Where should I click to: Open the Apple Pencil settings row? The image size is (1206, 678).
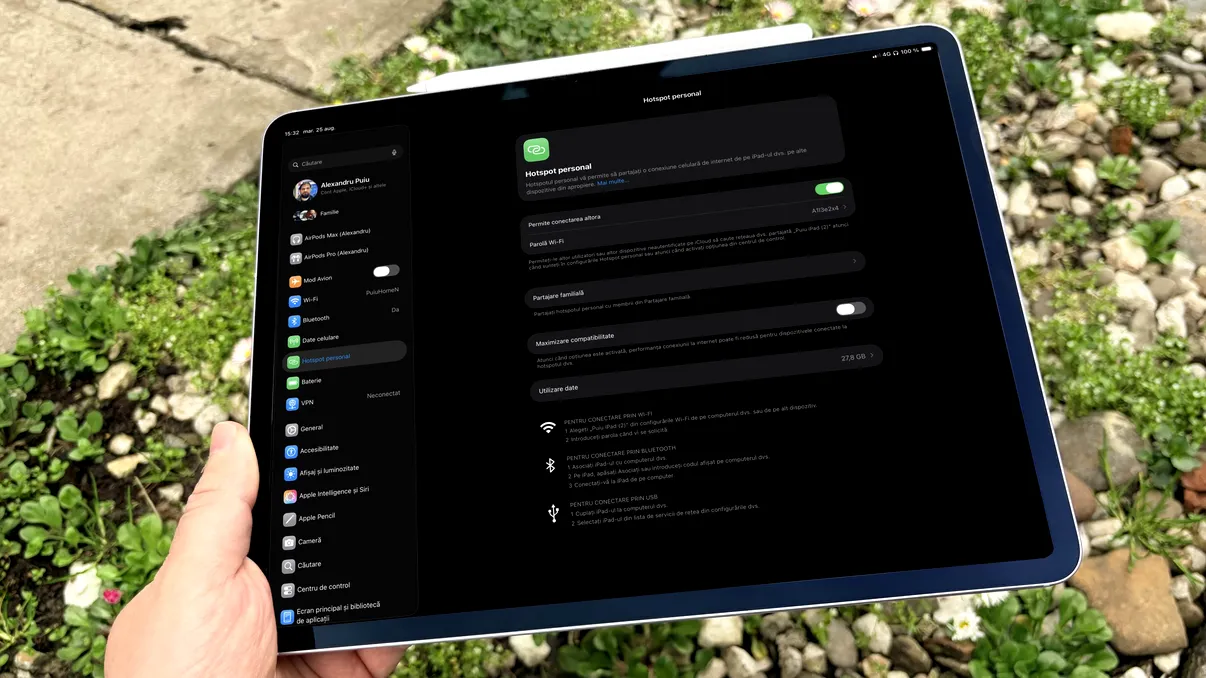pyautogui.click(x=344, y=518)
